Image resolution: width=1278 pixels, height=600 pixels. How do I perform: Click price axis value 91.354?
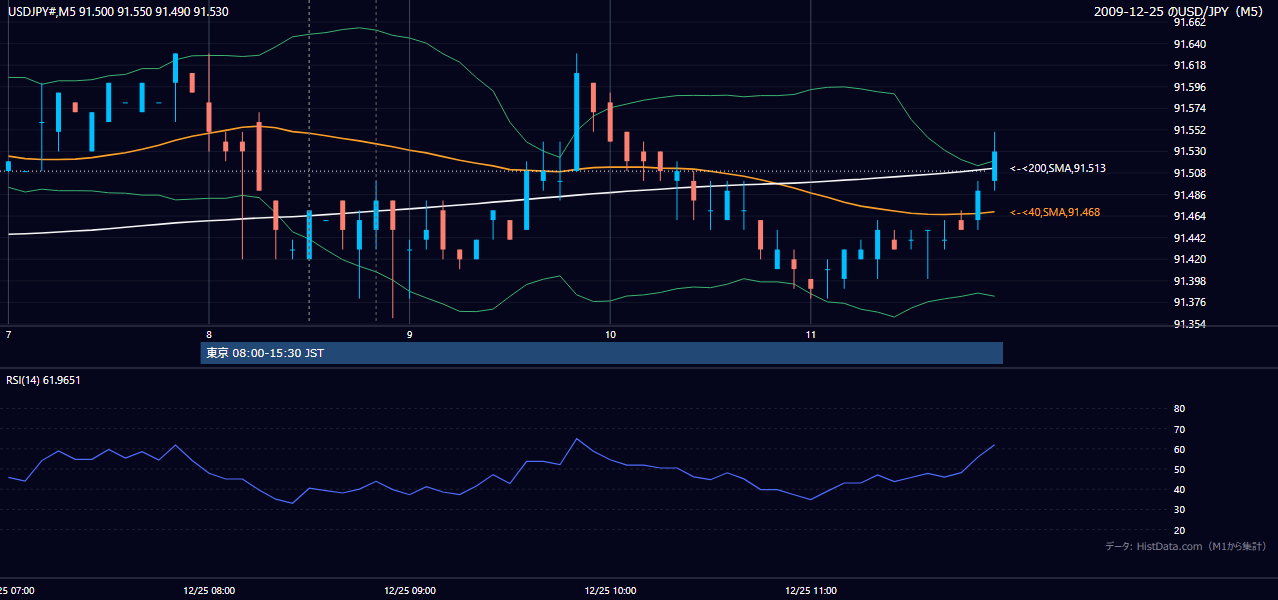[1189, 324]
